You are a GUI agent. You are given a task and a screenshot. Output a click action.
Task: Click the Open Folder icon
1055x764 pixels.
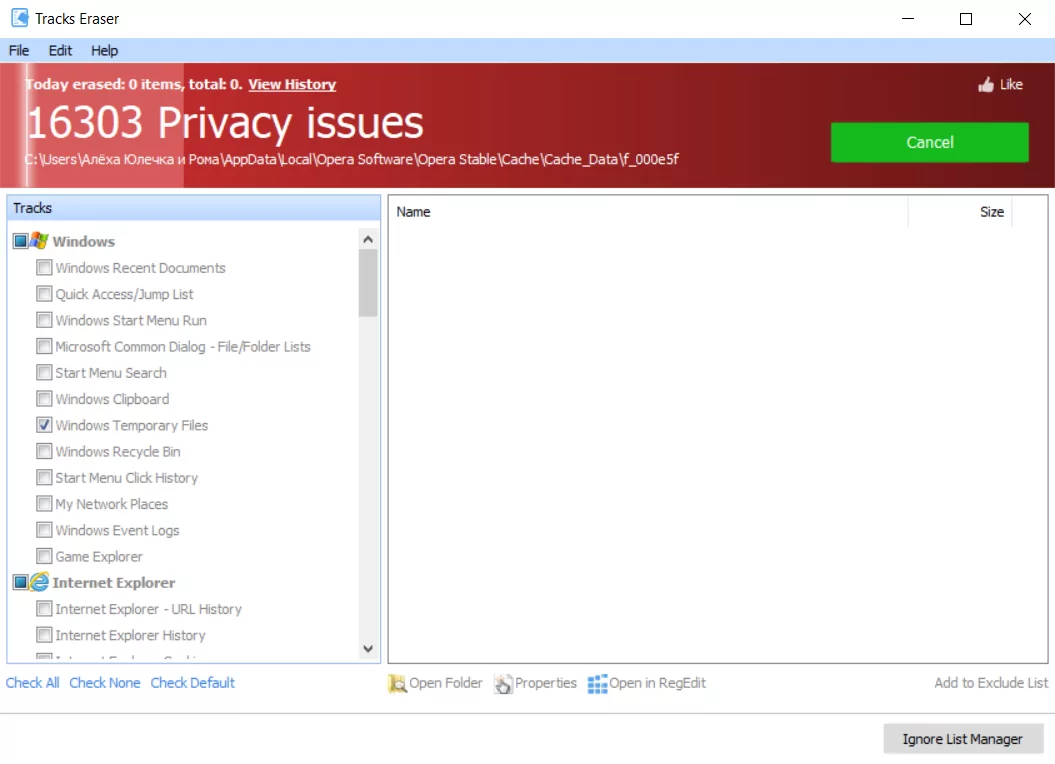click(x=397, y=683)
